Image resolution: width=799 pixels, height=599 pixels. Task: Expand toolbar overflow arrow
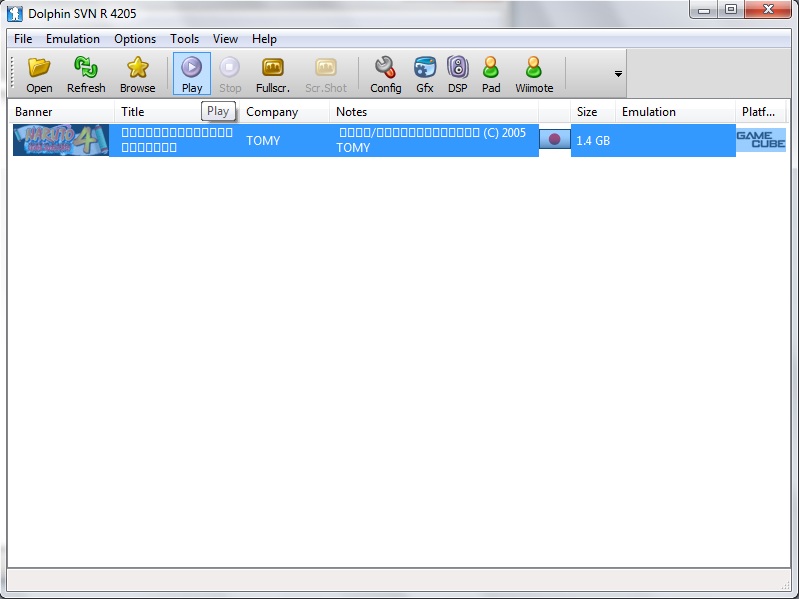click(618, 74)
